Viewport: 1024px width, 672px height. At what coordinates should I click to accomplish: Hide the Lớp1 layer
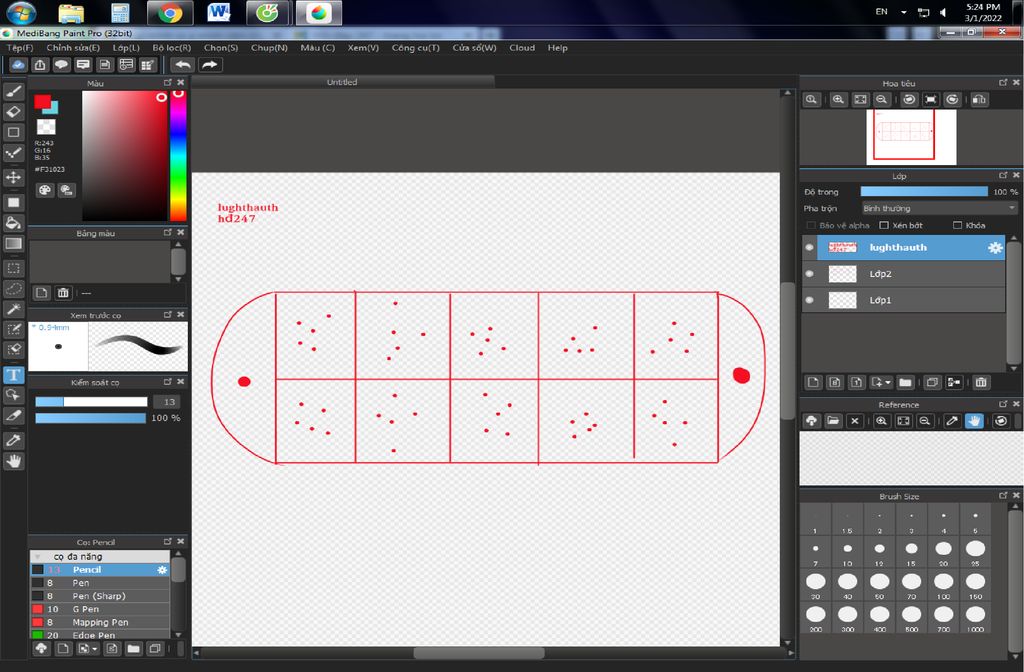(810, 300)
